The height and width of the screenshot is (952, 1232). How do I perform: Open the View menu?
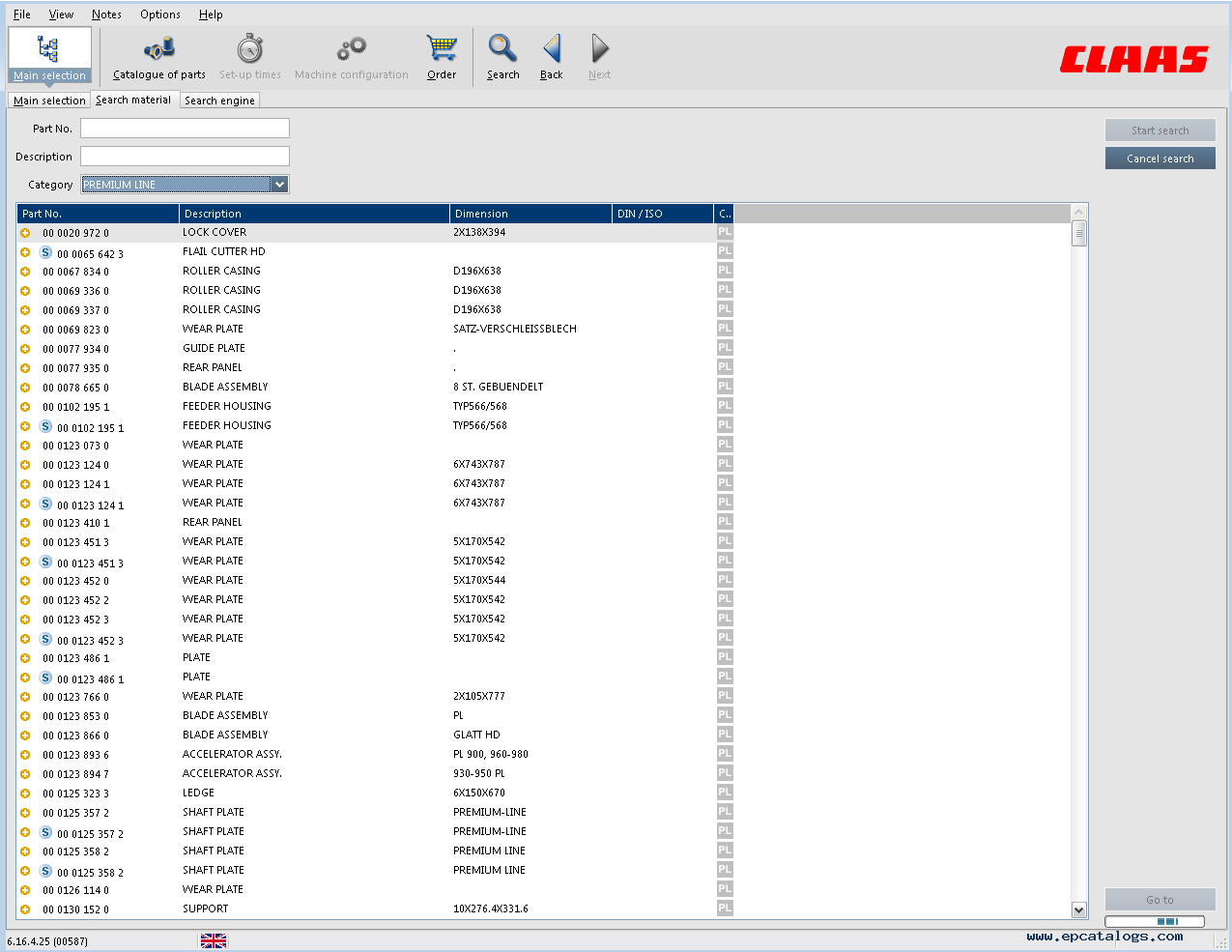click(61, 14)
